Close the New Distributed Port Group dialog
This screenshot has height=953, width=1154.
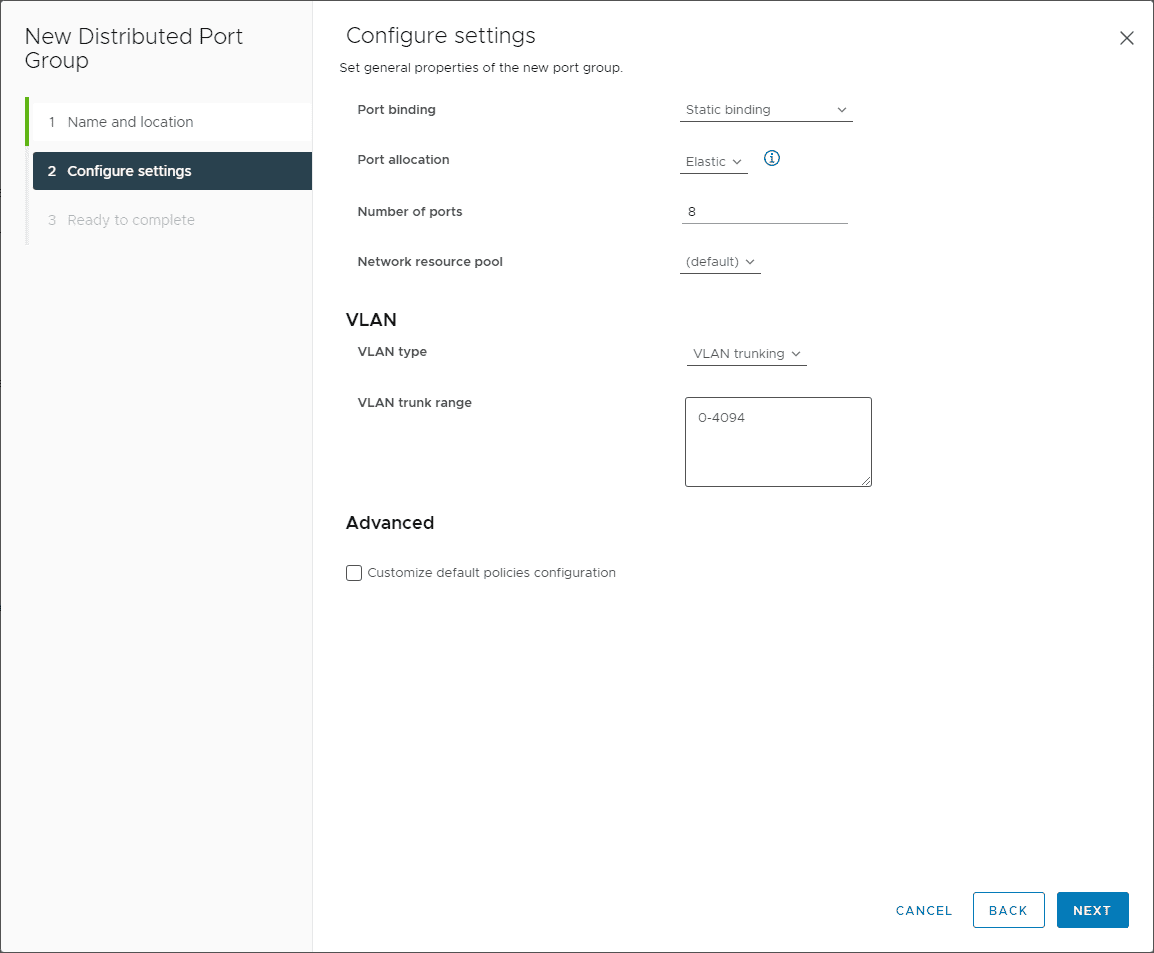(x=1126, y=39)
